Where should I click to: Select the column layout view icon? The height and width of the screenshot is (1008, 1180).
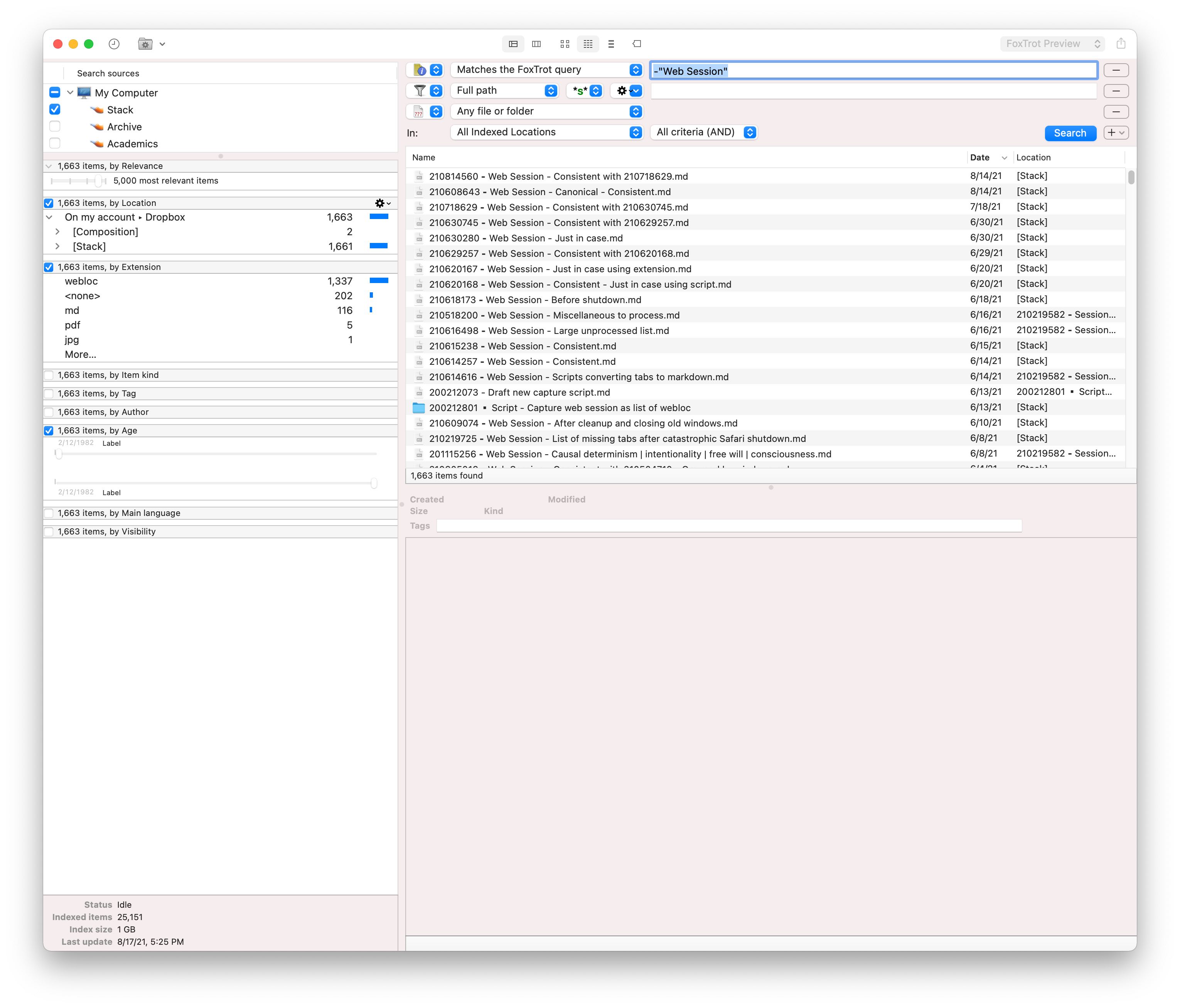pyautogui.click(x=536, y=44)
